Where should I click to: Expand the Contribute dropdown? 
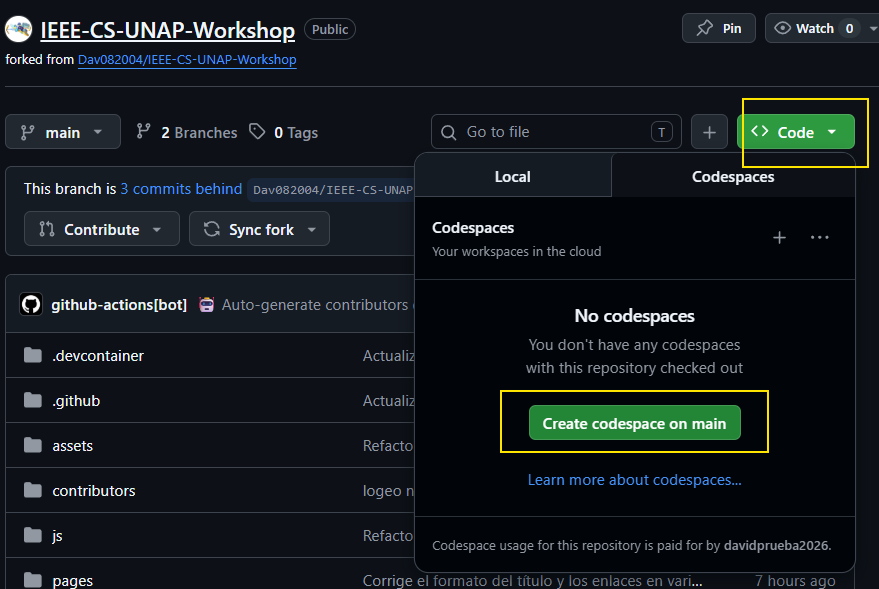point(101,229)
